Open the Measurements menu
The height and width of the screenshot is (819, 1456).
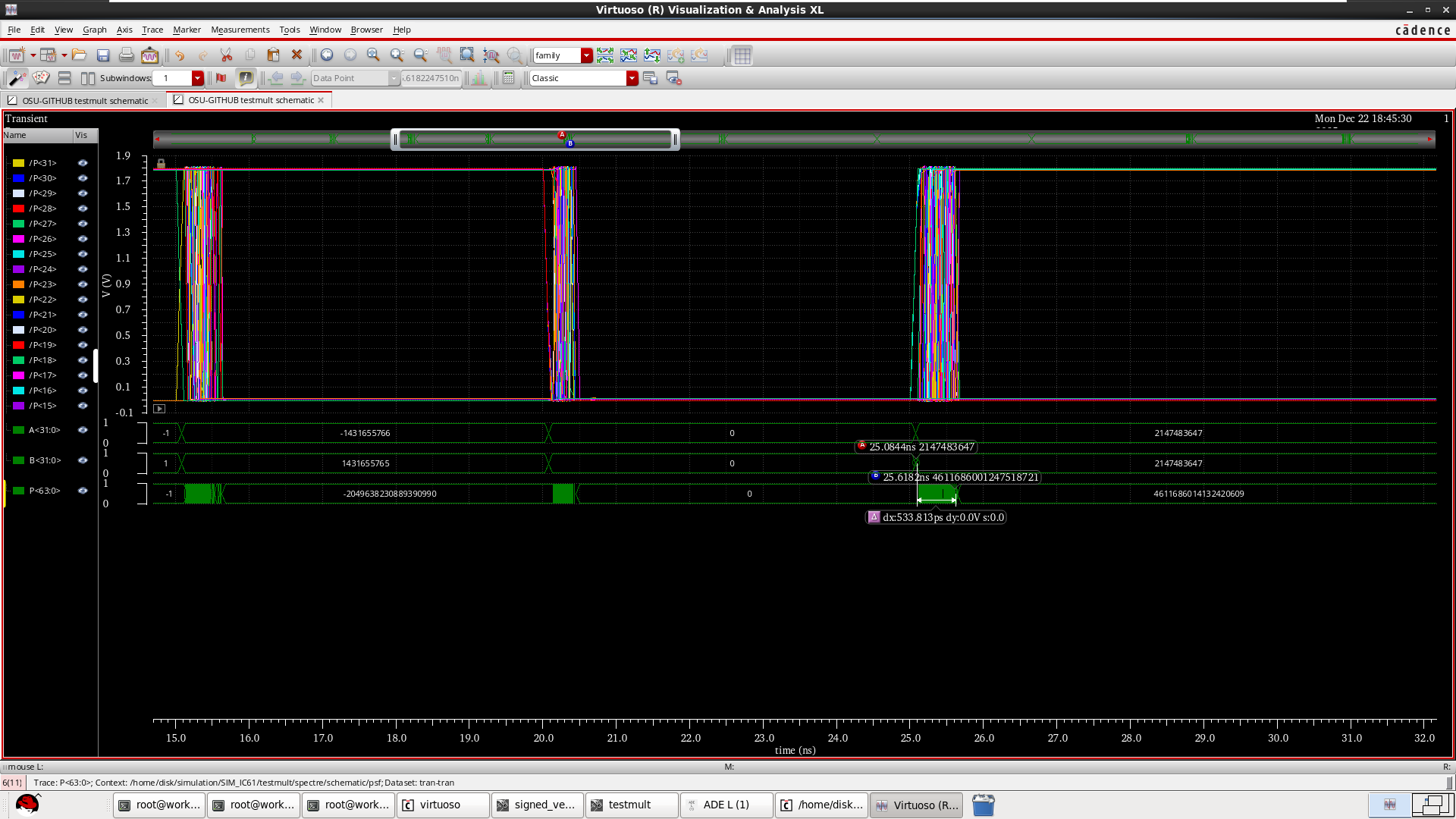click(240, 30)
